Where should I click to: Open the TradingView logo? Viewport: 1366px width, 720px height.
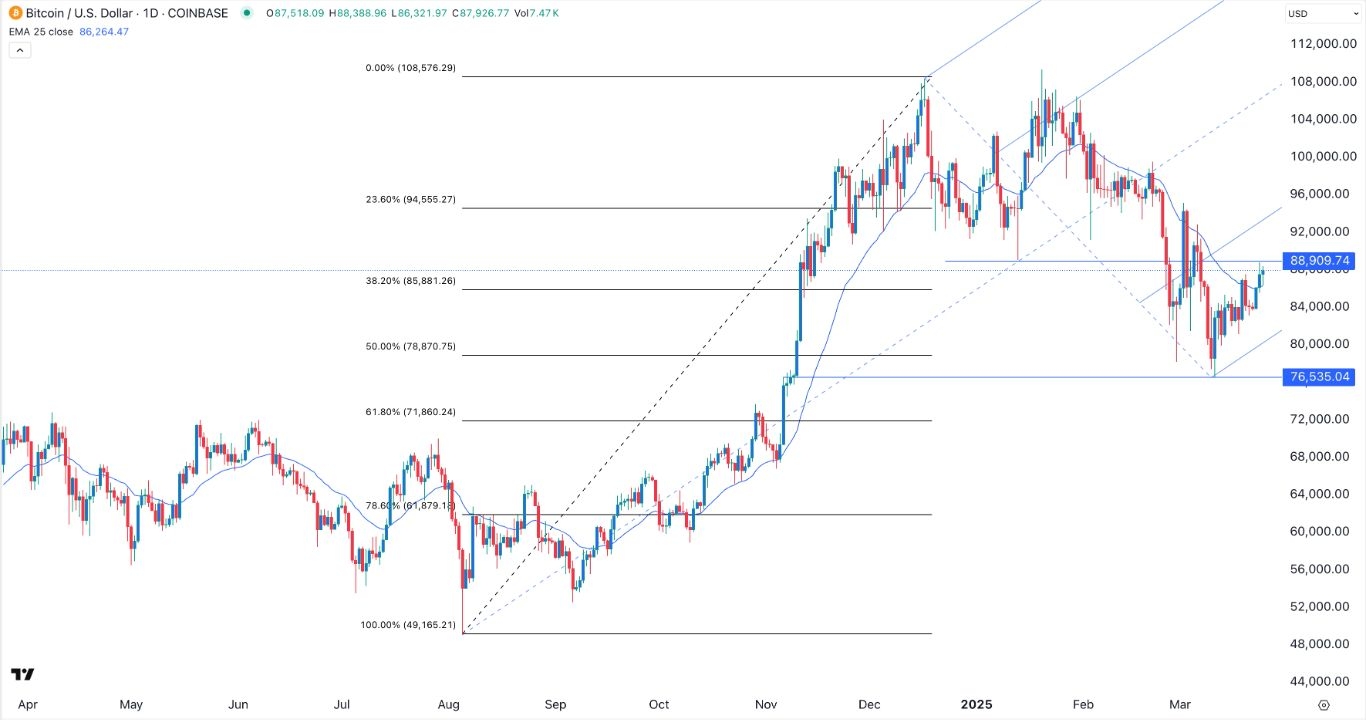point(23,675)
